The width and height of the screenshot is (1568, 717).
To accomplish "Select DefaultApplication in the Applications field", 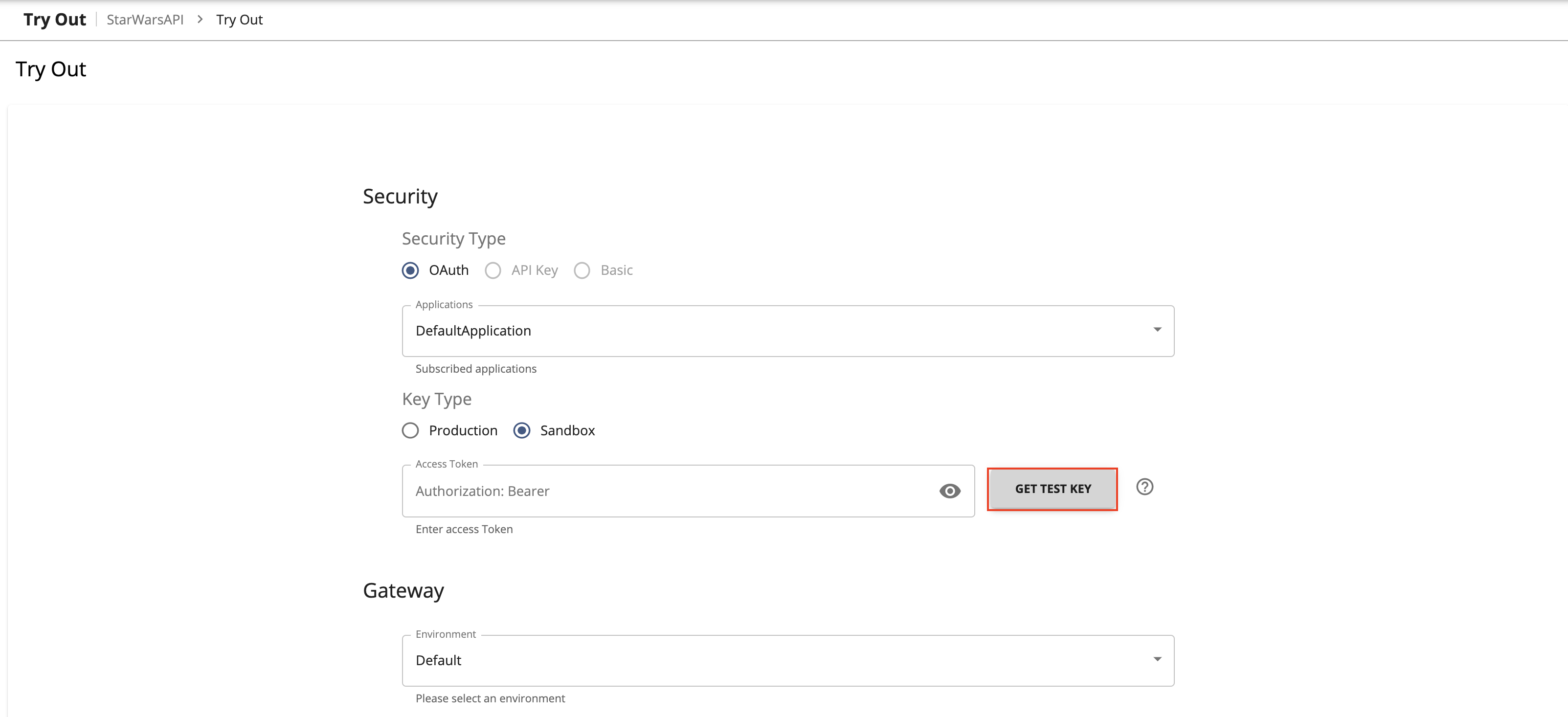I will [473, 331].
